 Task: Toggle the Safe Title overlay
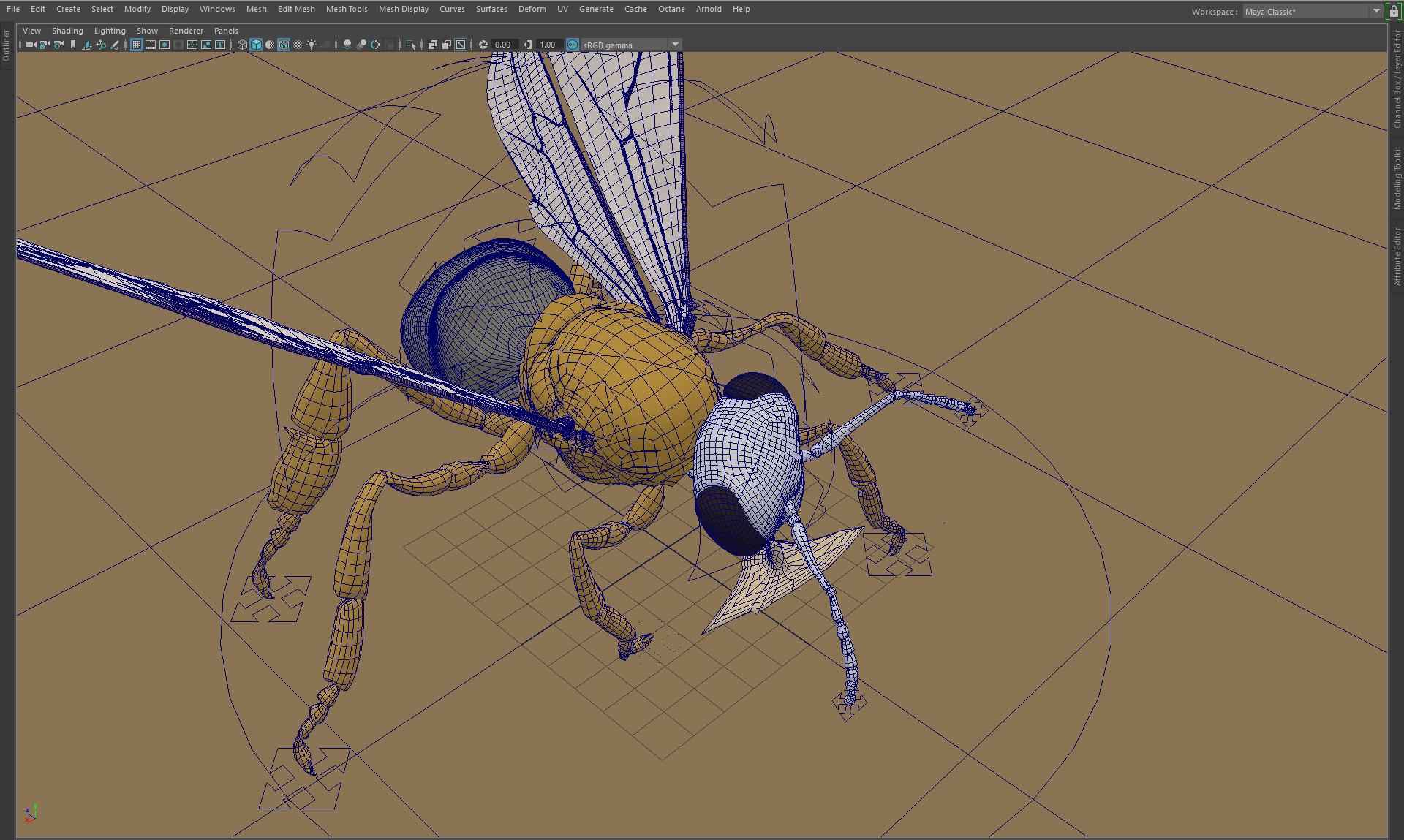tap(220, 45)
